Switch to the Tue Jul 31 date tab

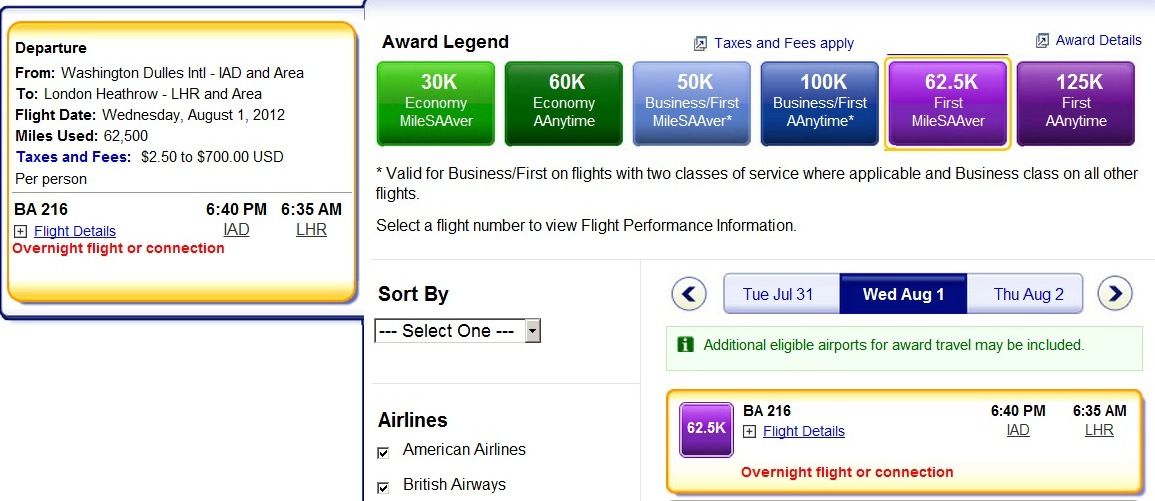click(781, 294)
